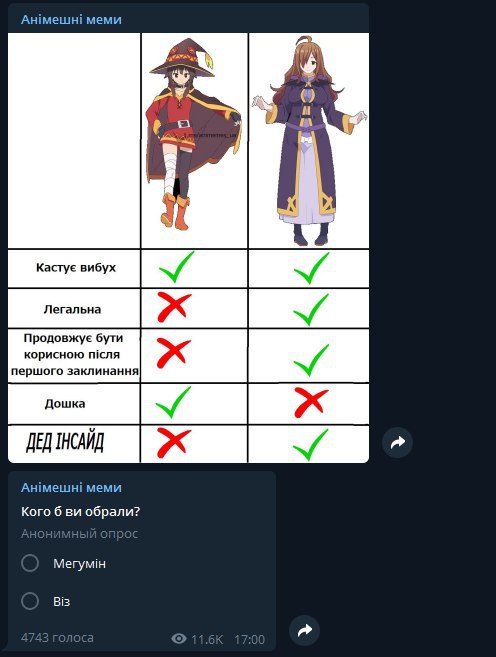Click the Анонимный опрос label
Image resolution: width=496 pixels, height=657 pixels.
(80, 534)
